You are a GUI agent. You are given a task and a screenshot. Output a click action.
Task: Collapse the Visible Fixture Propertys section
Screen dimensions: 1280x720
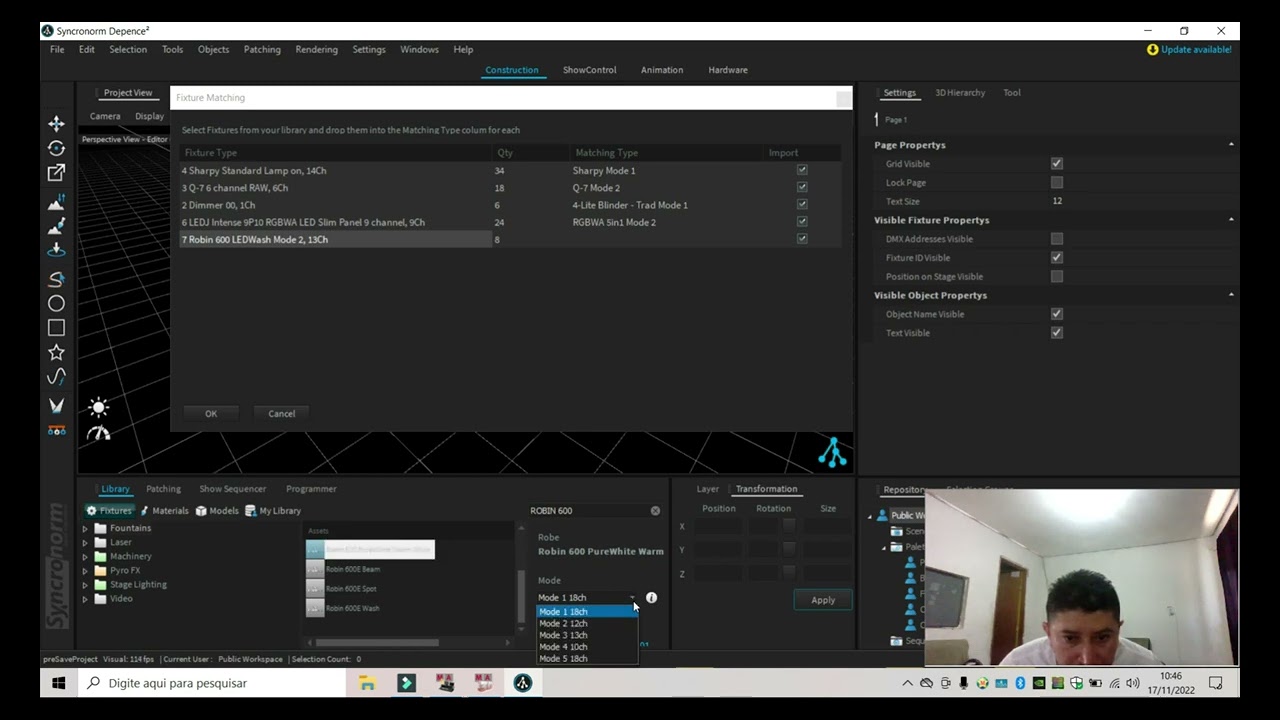pos(1231,219)
